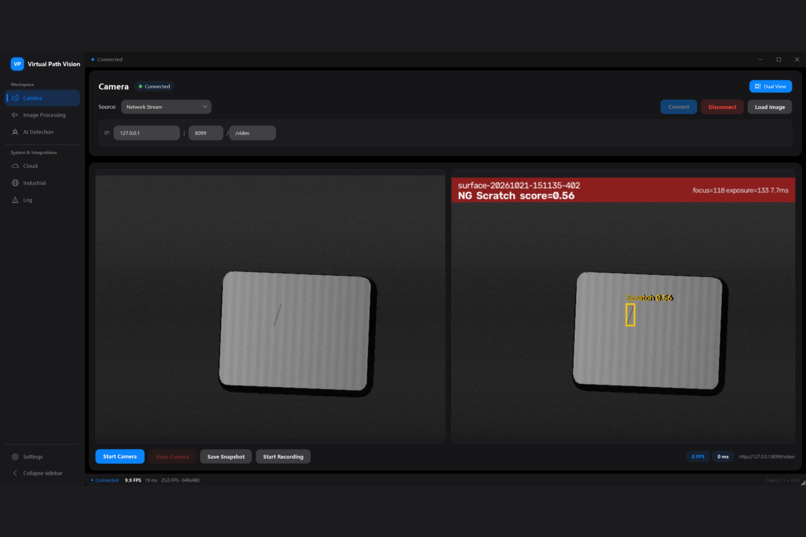Click the Connect button

(679, 107)
